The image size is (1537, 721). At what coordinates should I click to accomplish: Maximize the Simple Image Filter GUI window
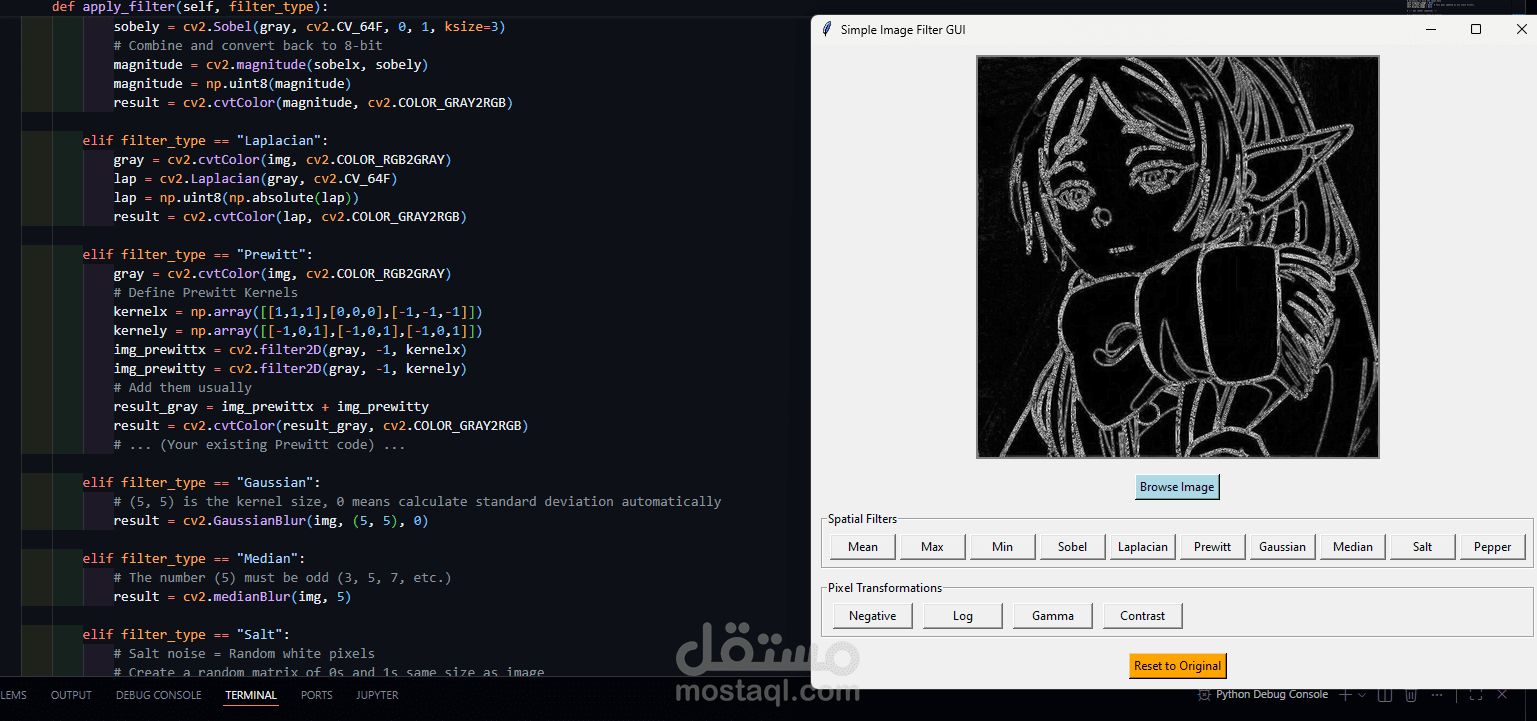1476,29
